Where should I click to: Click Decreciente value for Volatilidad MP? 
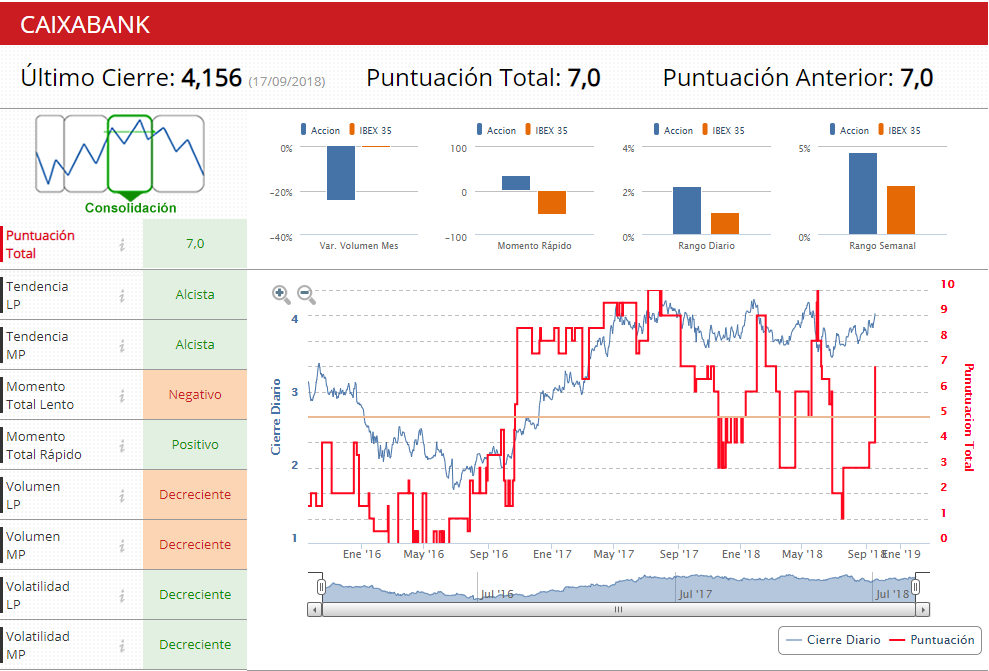point(195,645)
